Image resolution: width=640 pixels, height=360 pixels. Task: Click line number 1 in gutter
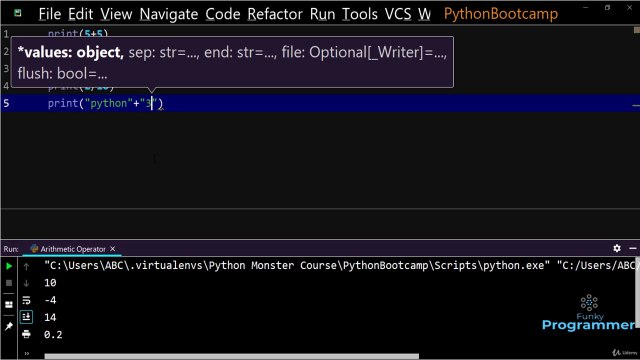pos(6,34)
